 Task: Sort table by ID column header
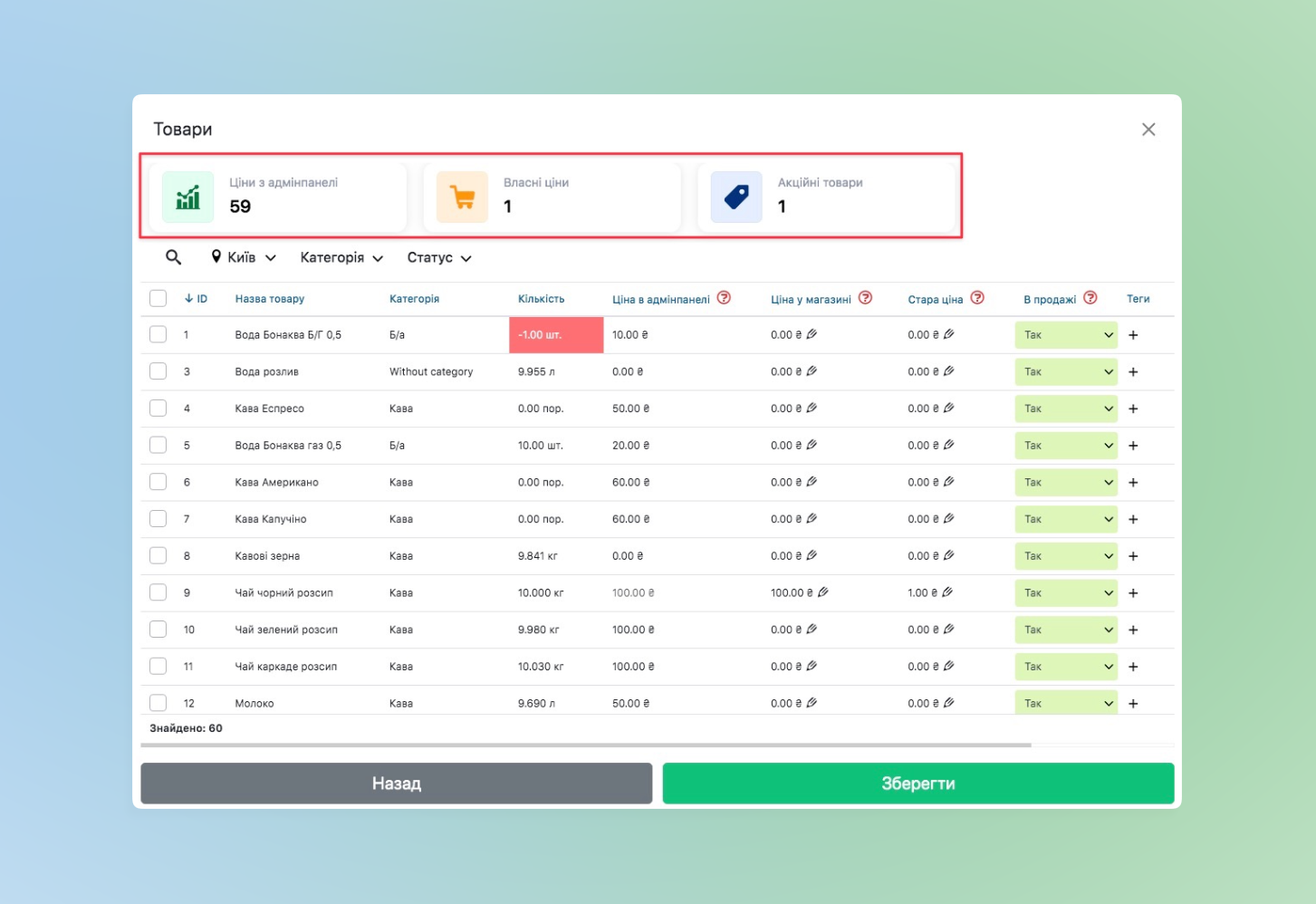197,299
